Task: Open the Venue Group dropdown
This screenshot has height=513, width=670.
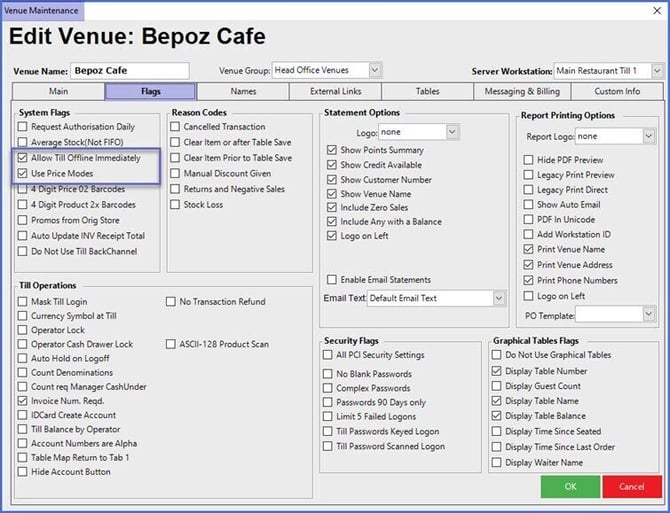Action: point(375,70)
